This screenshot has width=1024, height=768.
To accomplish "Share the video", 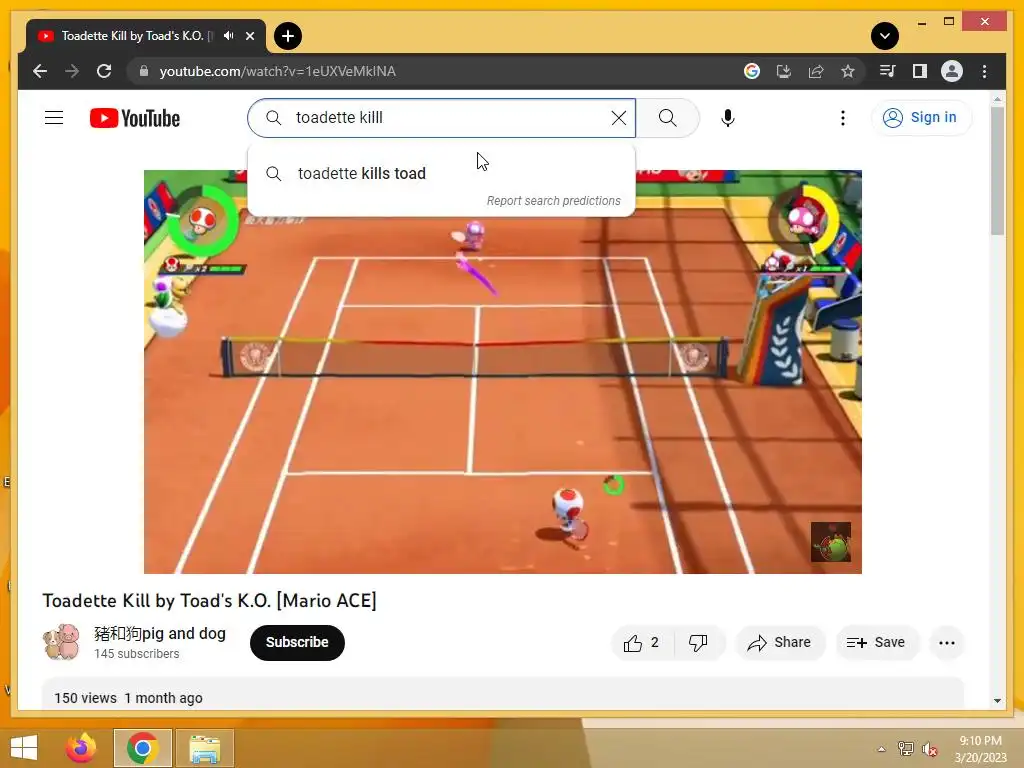I will pos(780,643).
